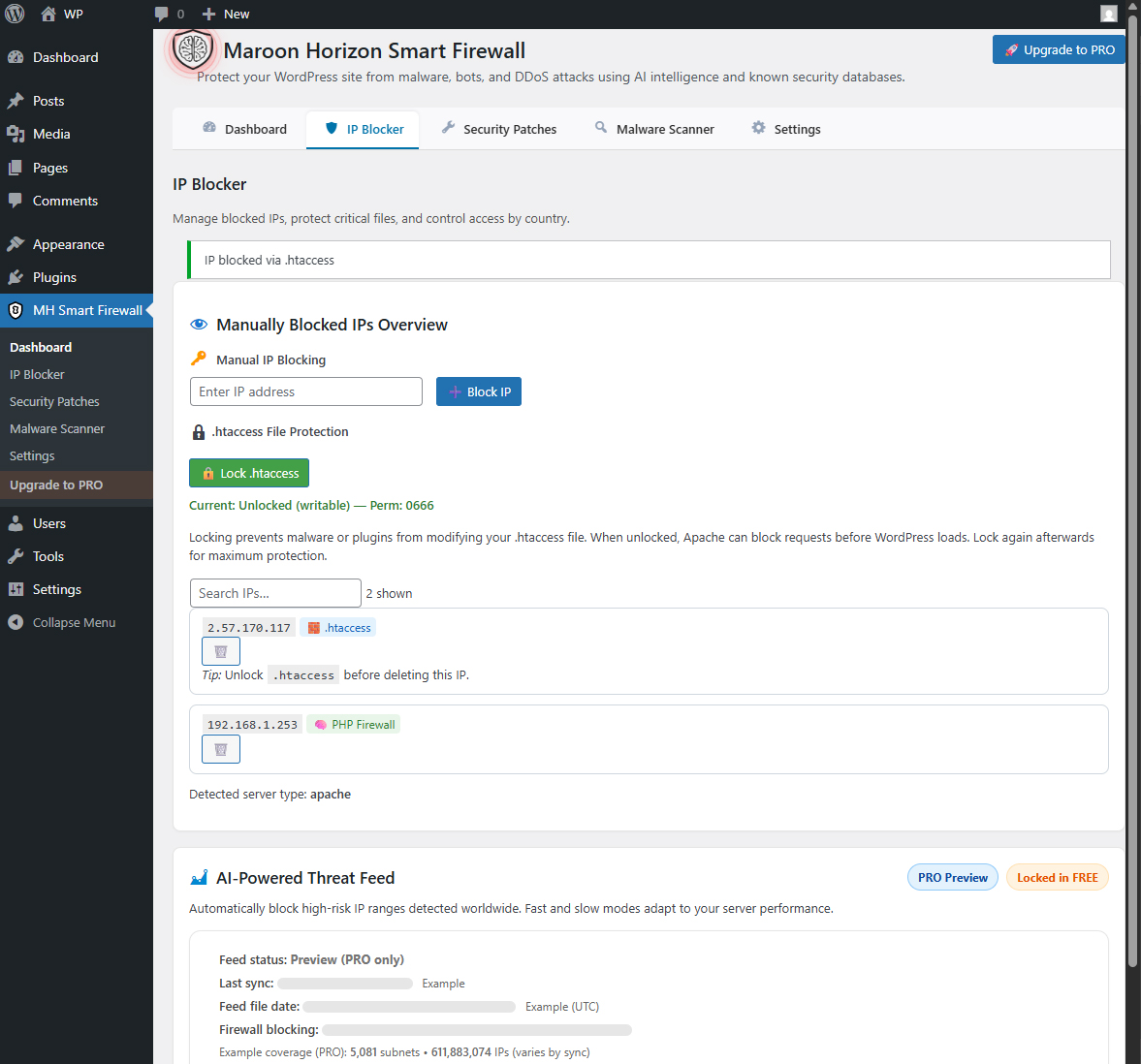Screen dimensions: 1141x1064
Task: Click the padlock icon beside .htaccess File Protection
Action: coord(199,432)
